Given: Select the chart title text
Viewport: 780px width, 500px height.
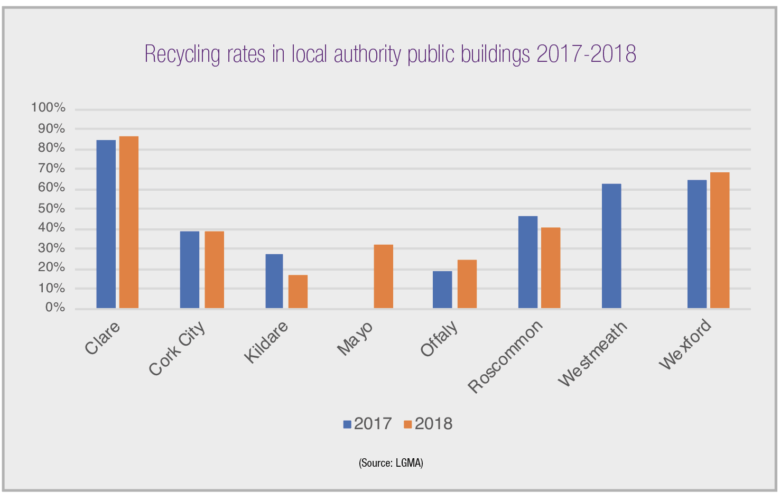Looking at the screenshot, I should pyautogui.click(x=390, y=54).
